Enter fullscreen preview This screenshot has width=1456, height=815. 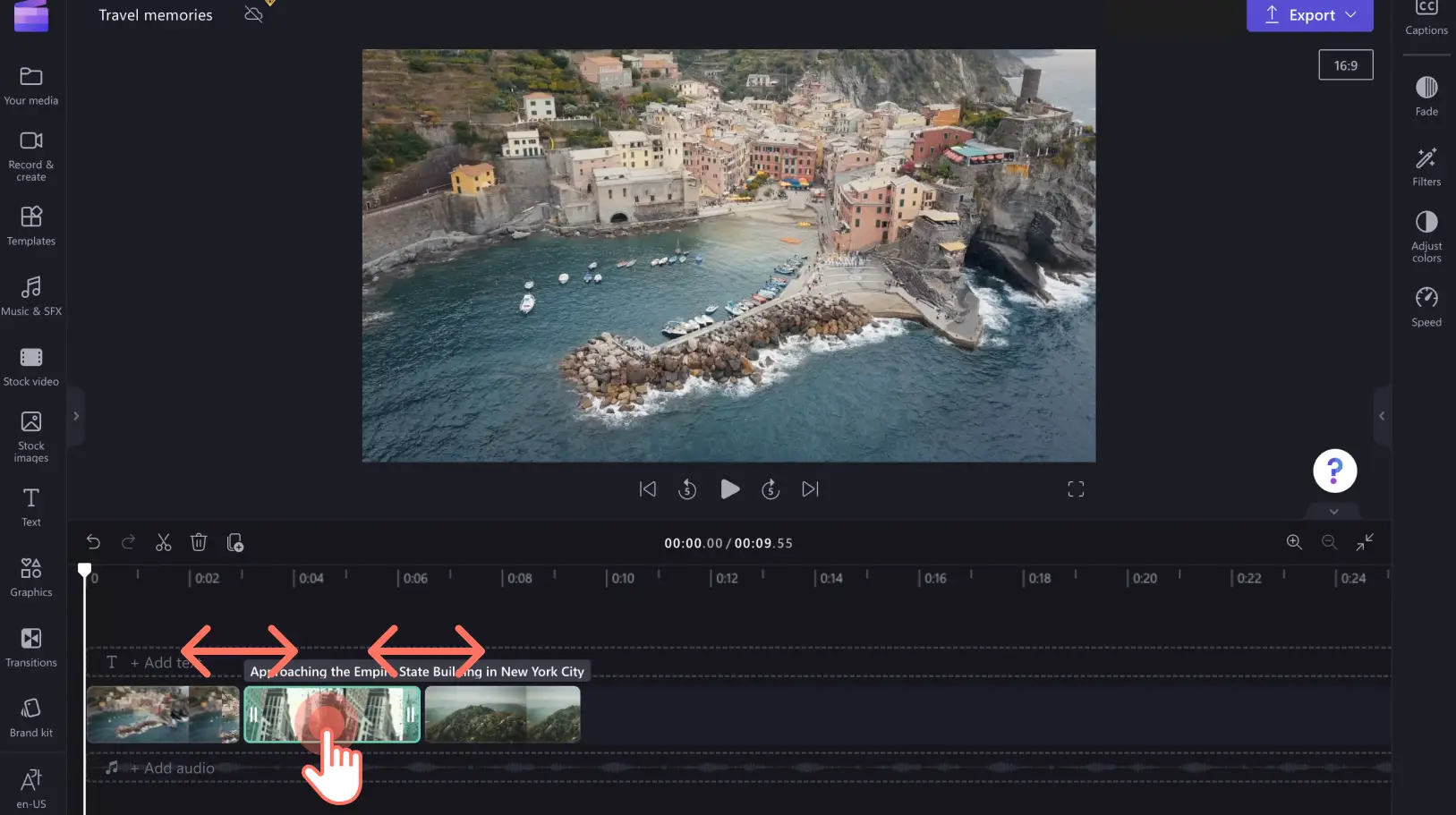click(1076, 489)
